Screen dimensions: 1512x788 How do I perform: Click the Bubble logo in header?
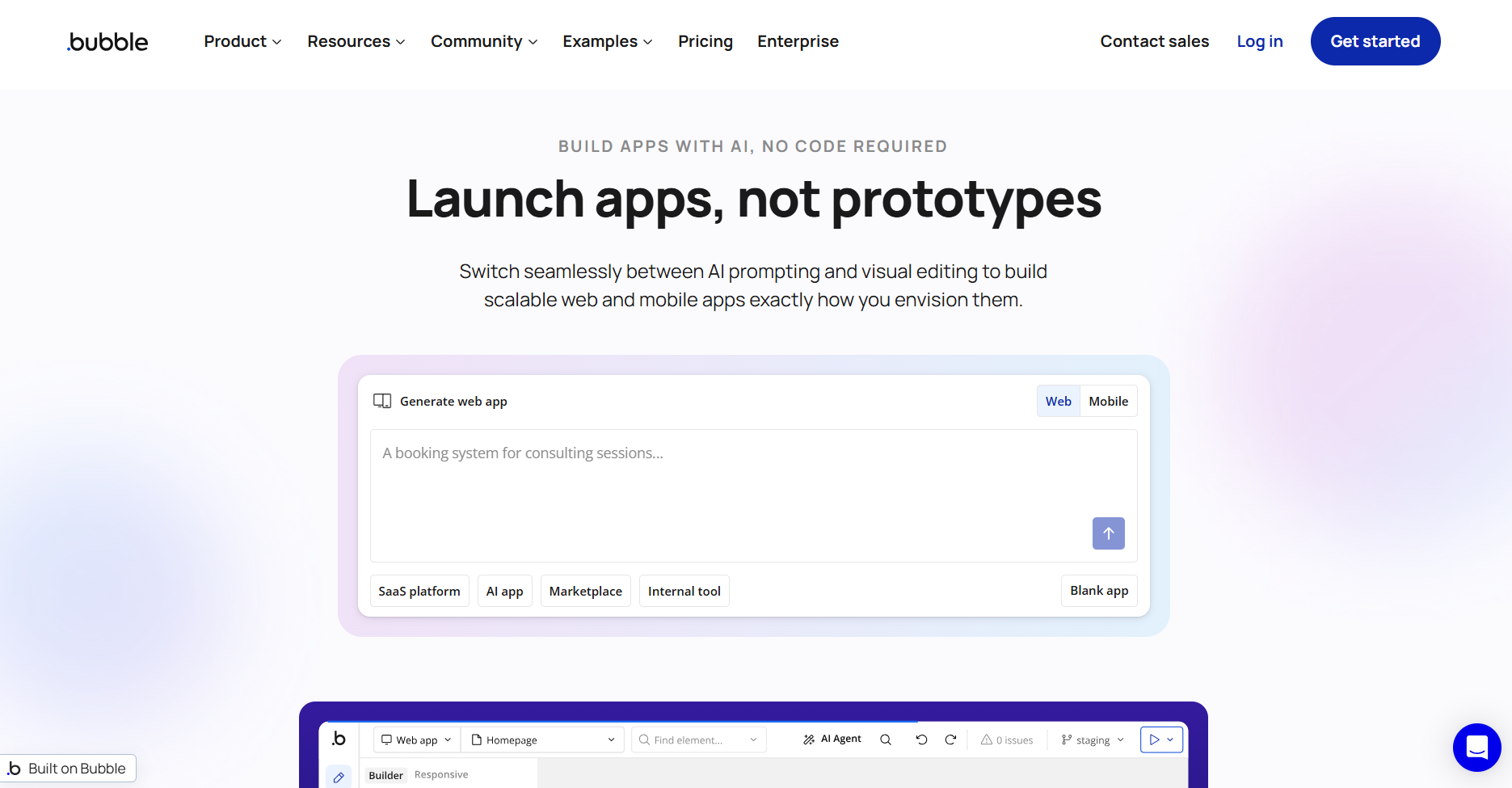point(107,42)
